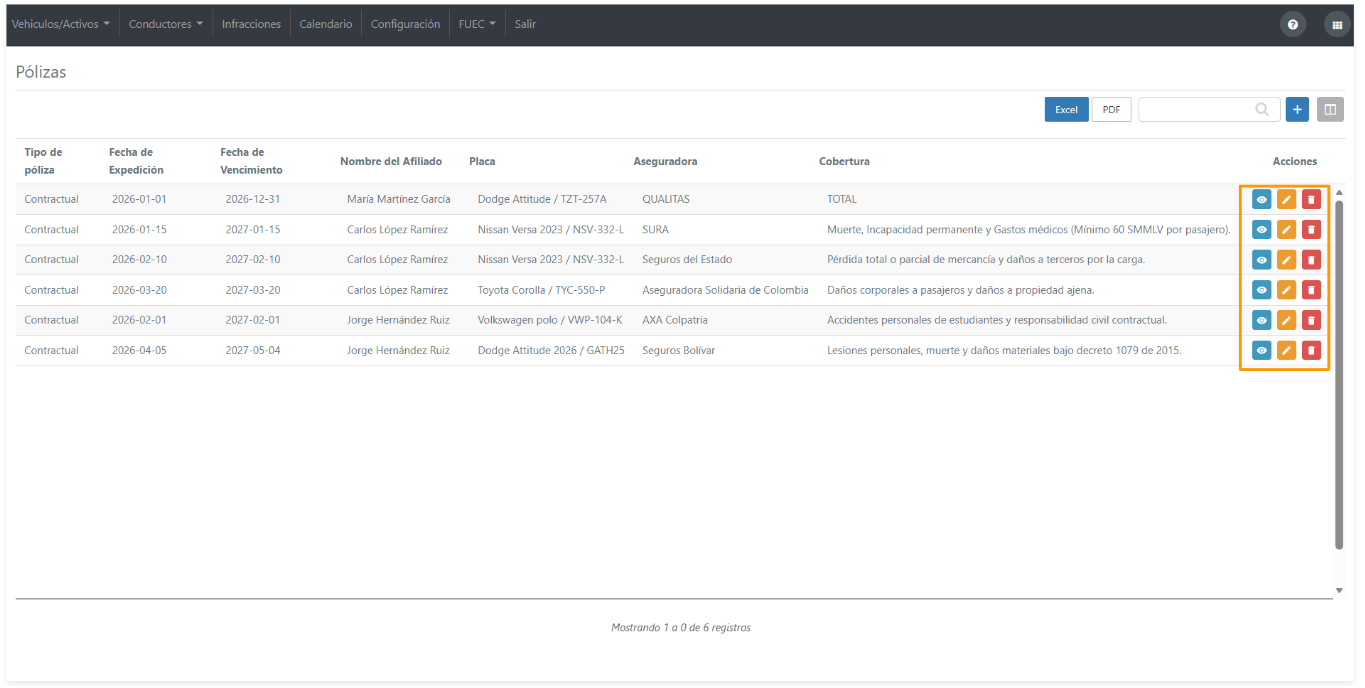
Task: Edit the Seguros Bolívar policy
Action: point(1287,351)
